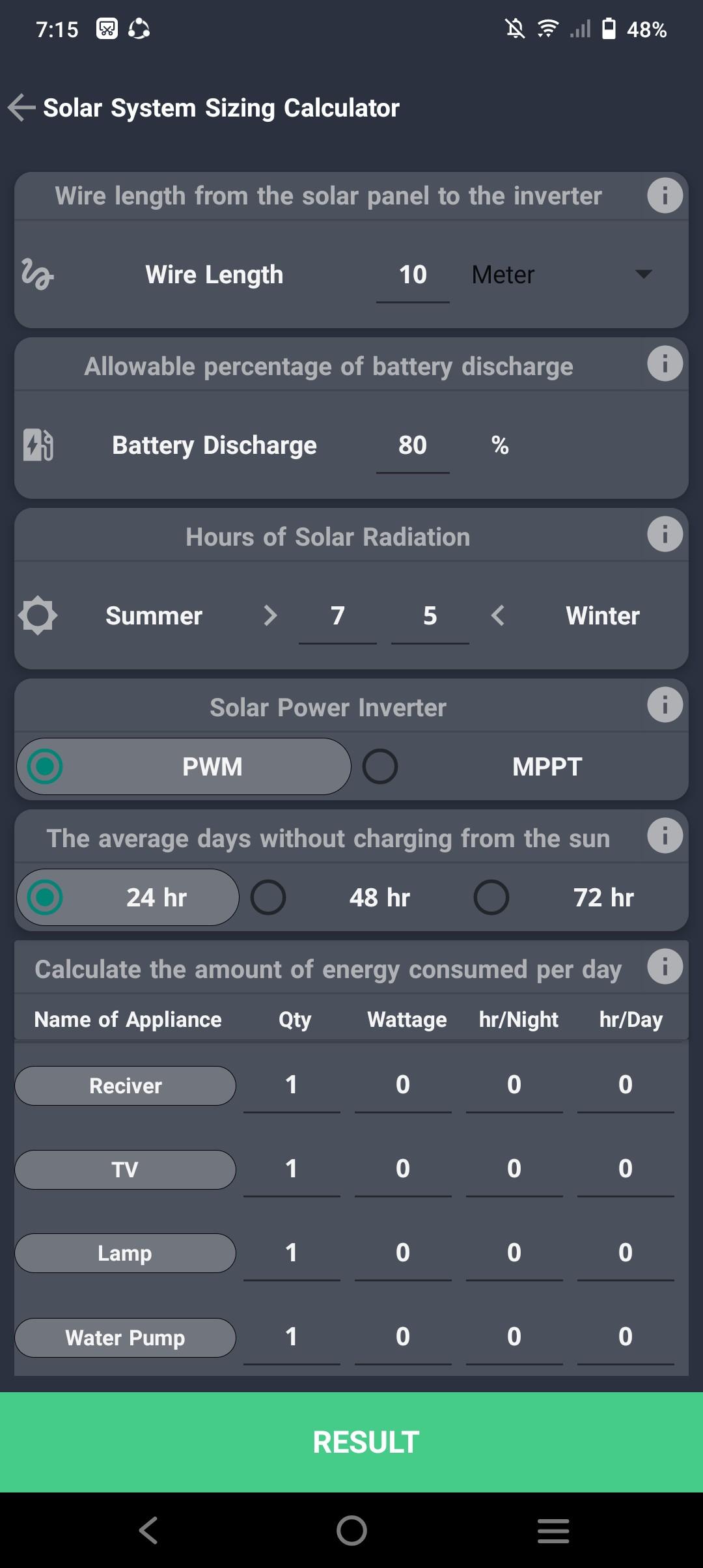Show info about battery discharge percentage
This screenshot has width=703, height=1568.
(665, 363)
